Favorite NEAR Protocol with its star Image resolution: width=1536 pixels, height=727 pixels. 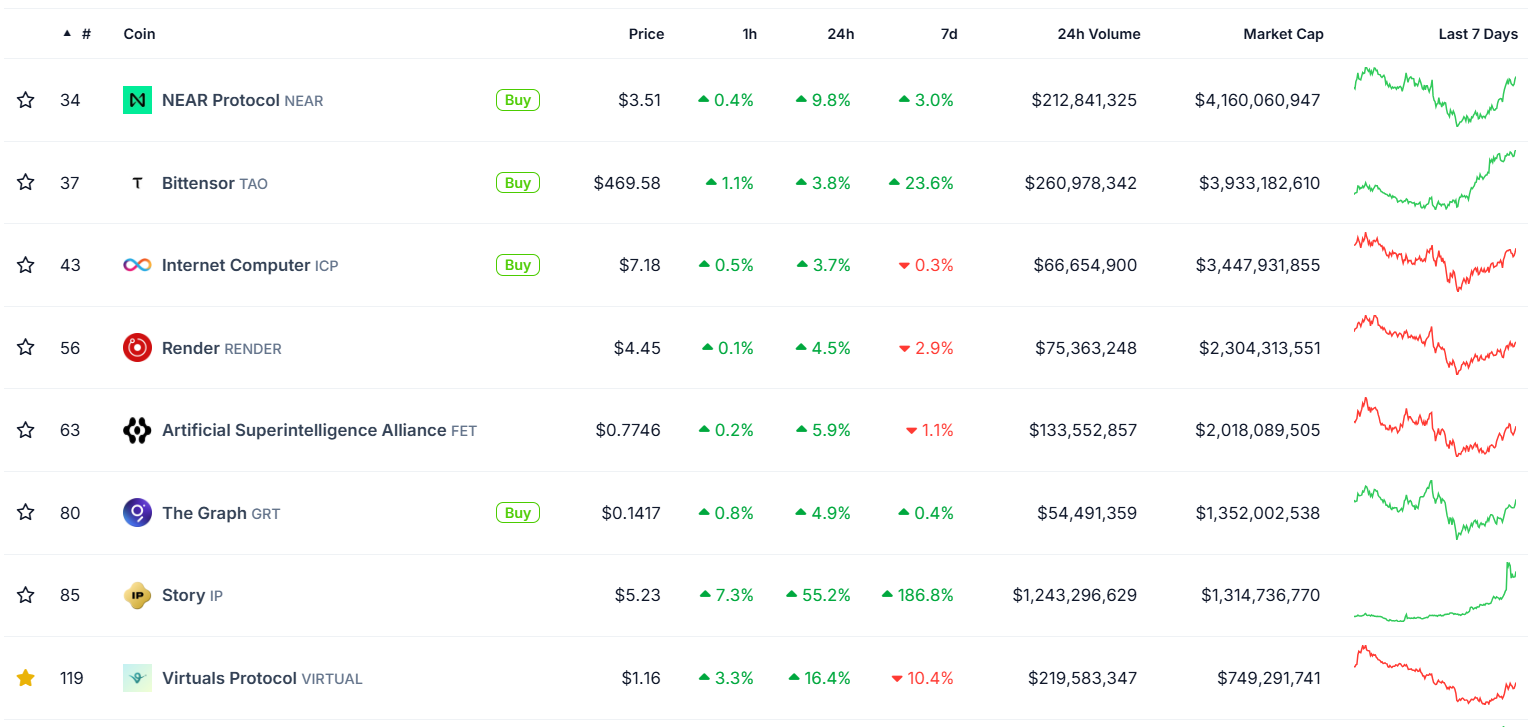tap(26, 100)
